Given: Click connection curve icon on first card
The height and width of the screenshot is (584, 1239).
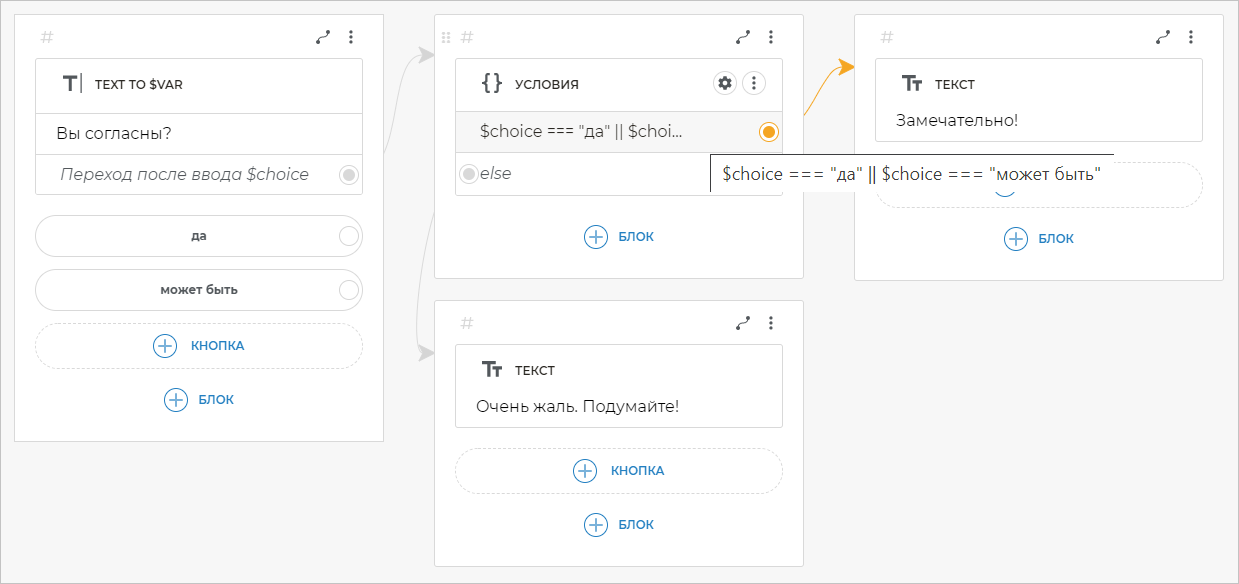Looking at the screenshot, I should coord(322,37).
